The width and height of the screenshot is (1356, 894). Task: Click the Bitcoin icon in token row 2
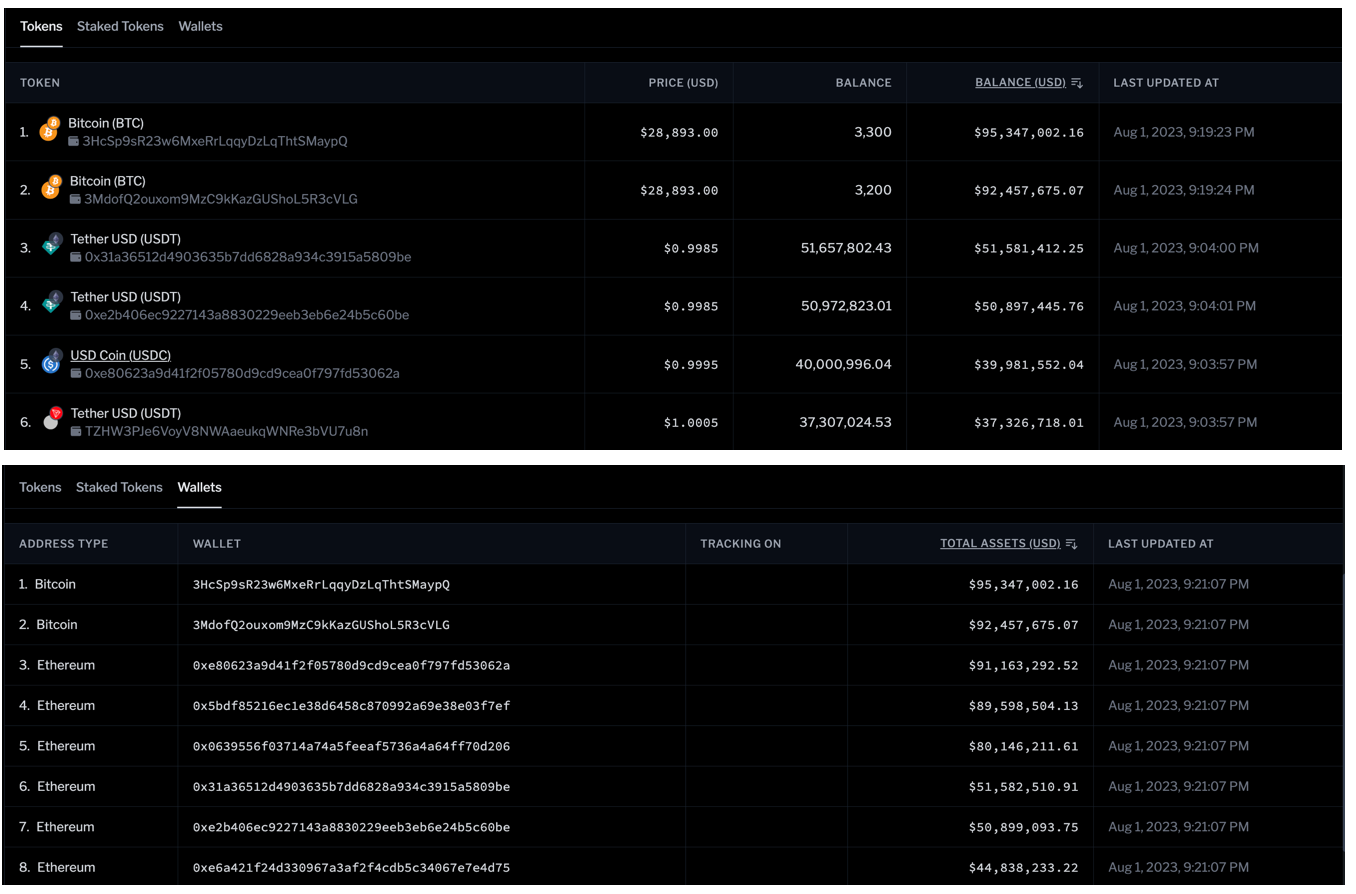(50, 189)
